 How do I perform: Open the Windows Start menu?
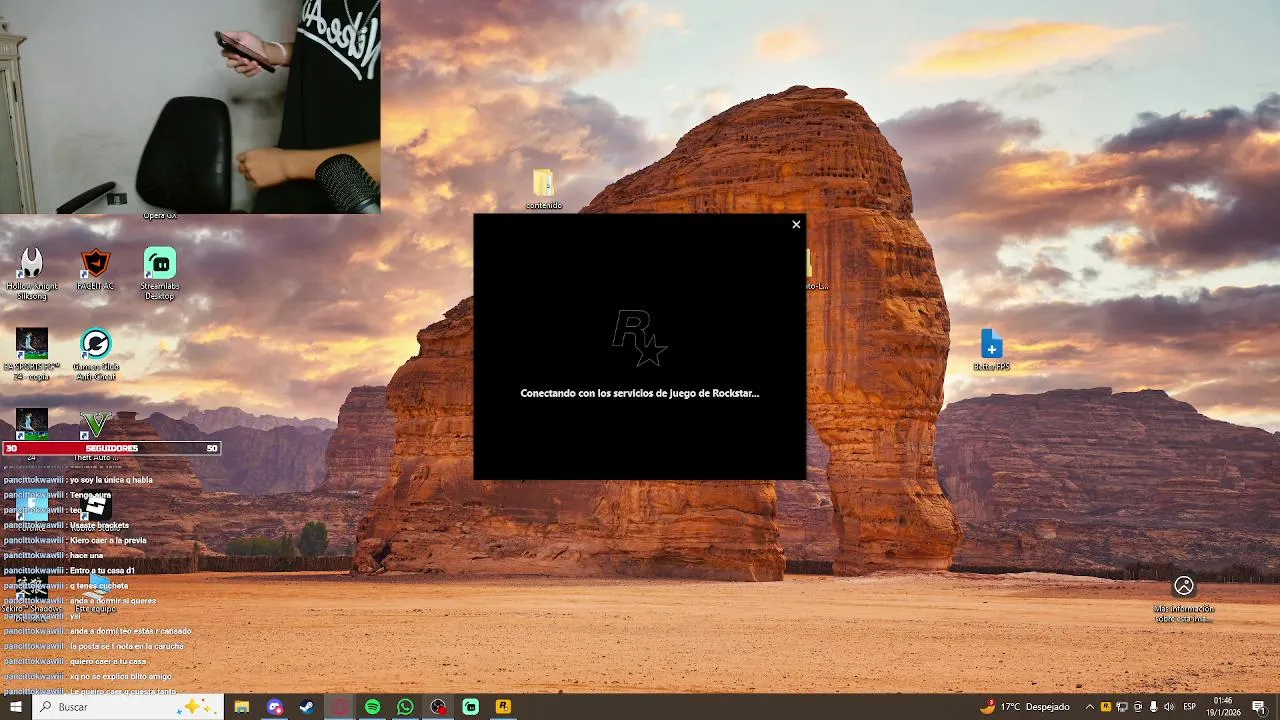click(x=15, y=707)
